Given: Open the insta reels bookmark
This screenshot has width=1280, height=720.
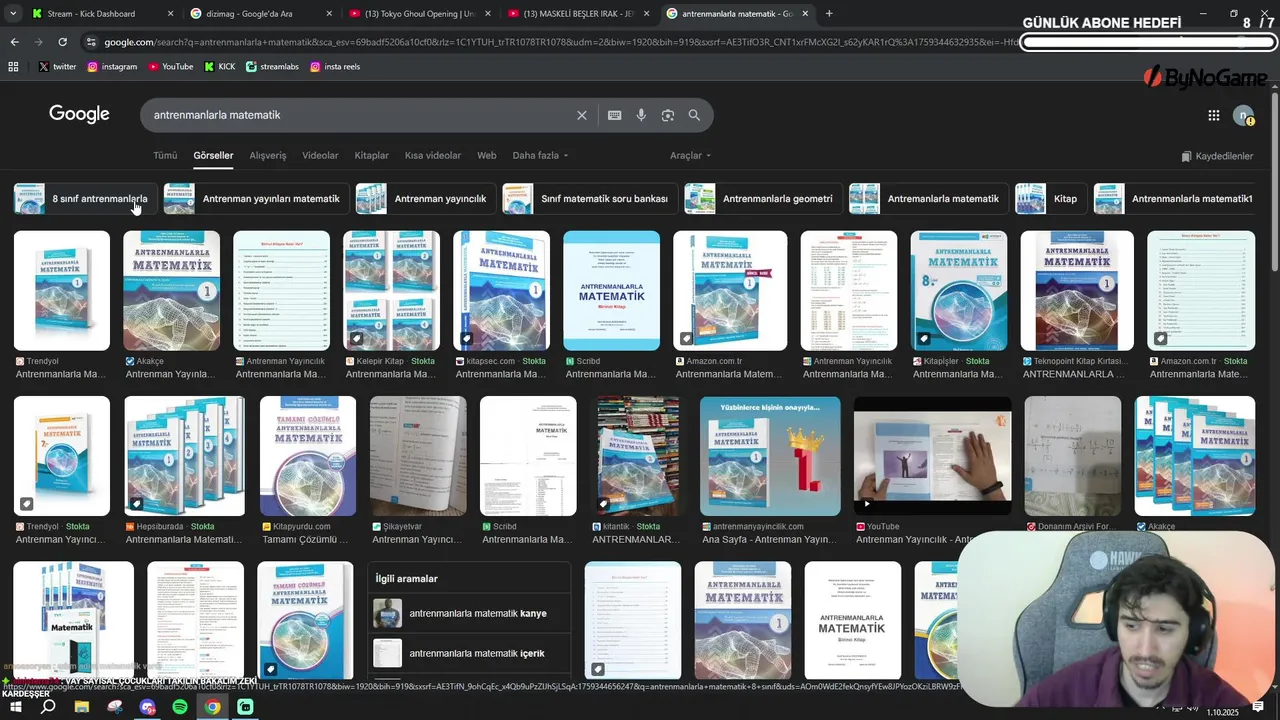Looking at the screenshot, I should point(335,66).
